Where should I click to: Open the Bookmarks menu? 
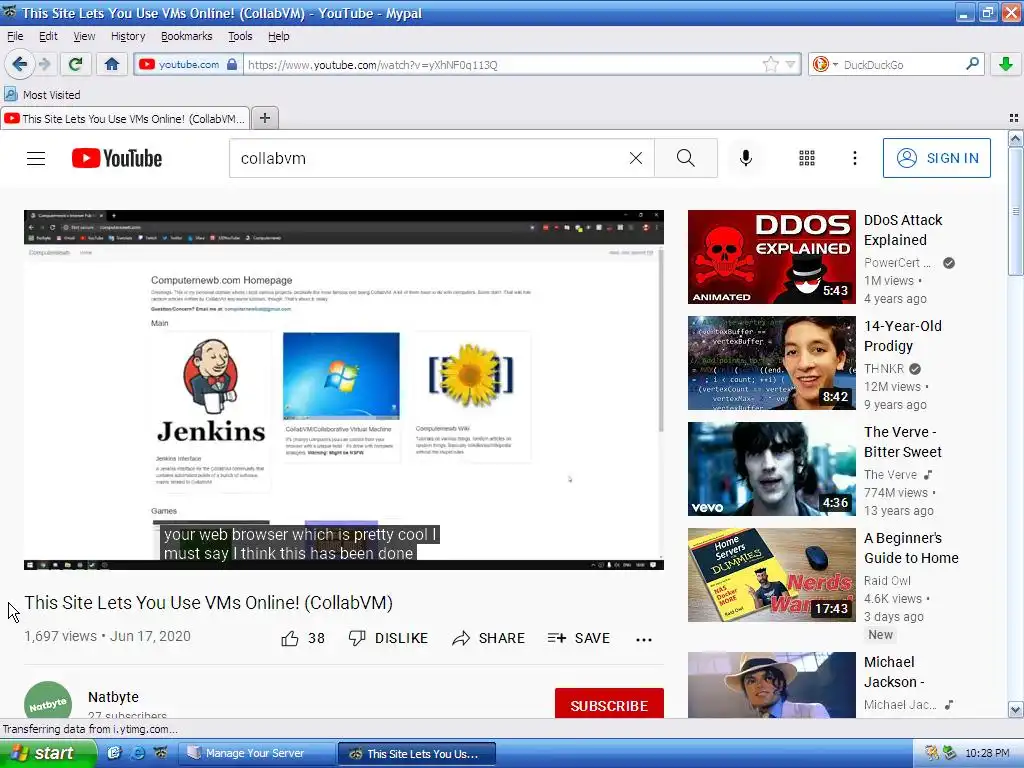[x=186, y=36]
